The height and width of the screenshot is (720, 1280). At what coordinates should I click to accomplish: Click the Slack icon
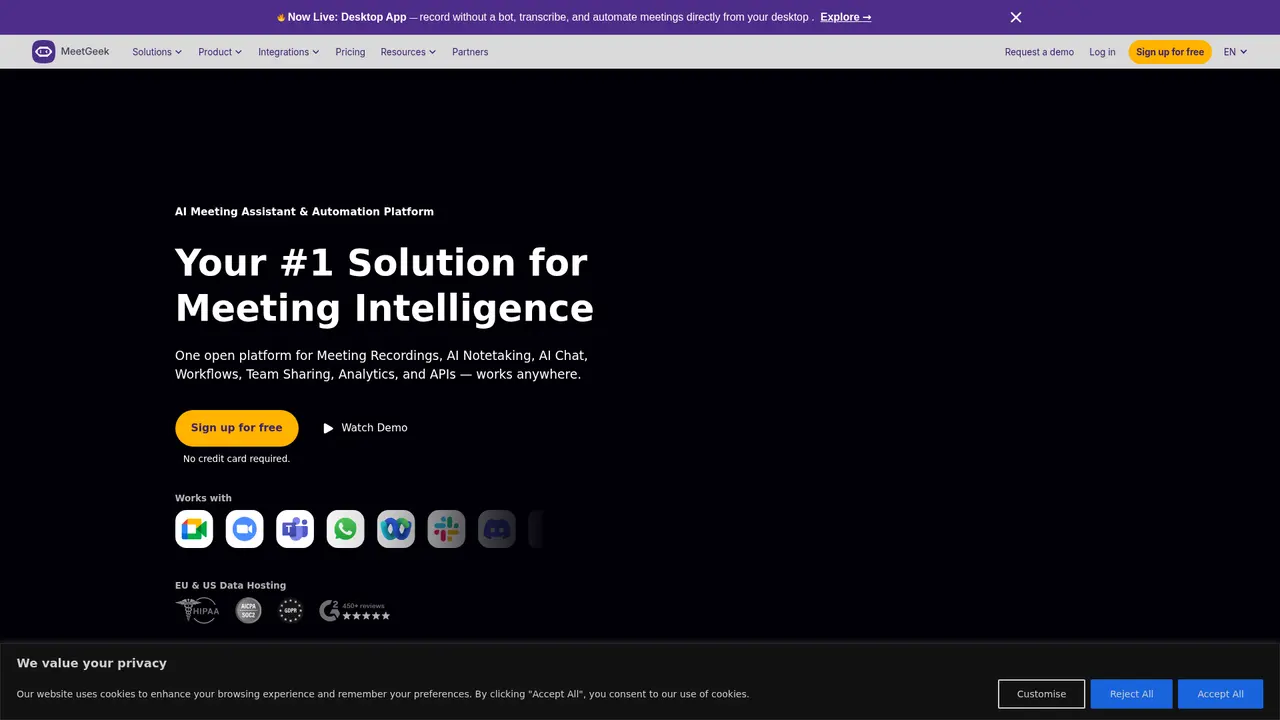[446, 529]
